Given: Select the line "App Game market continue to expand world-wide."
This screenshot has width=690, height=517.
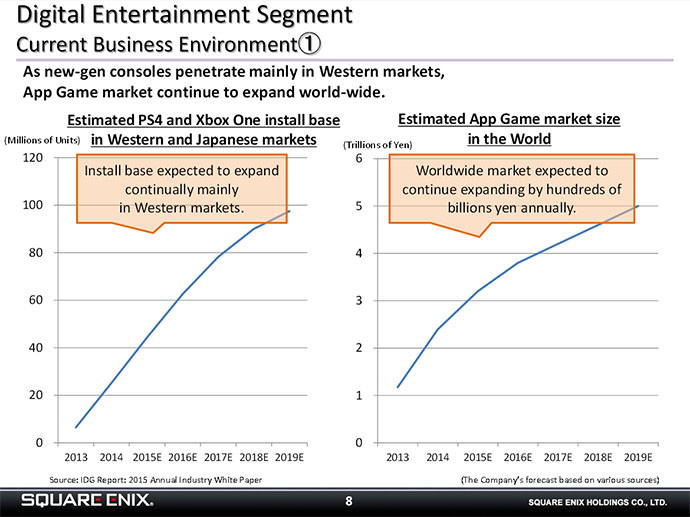Looking at the screenshot, I should (204, 92).
